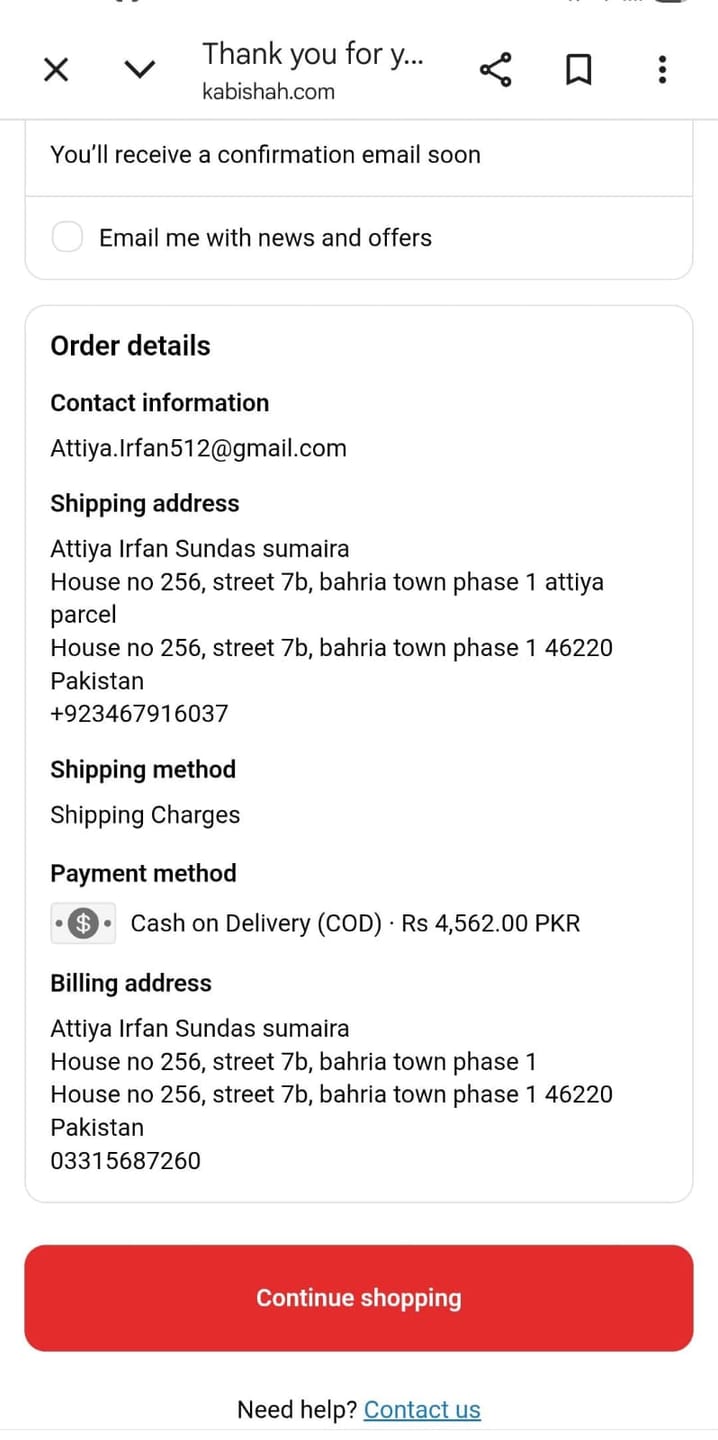
Task: Select the Attiya.Irfan512@gmail.com email text
Action: pyautogui.click(x=199, y=448)
